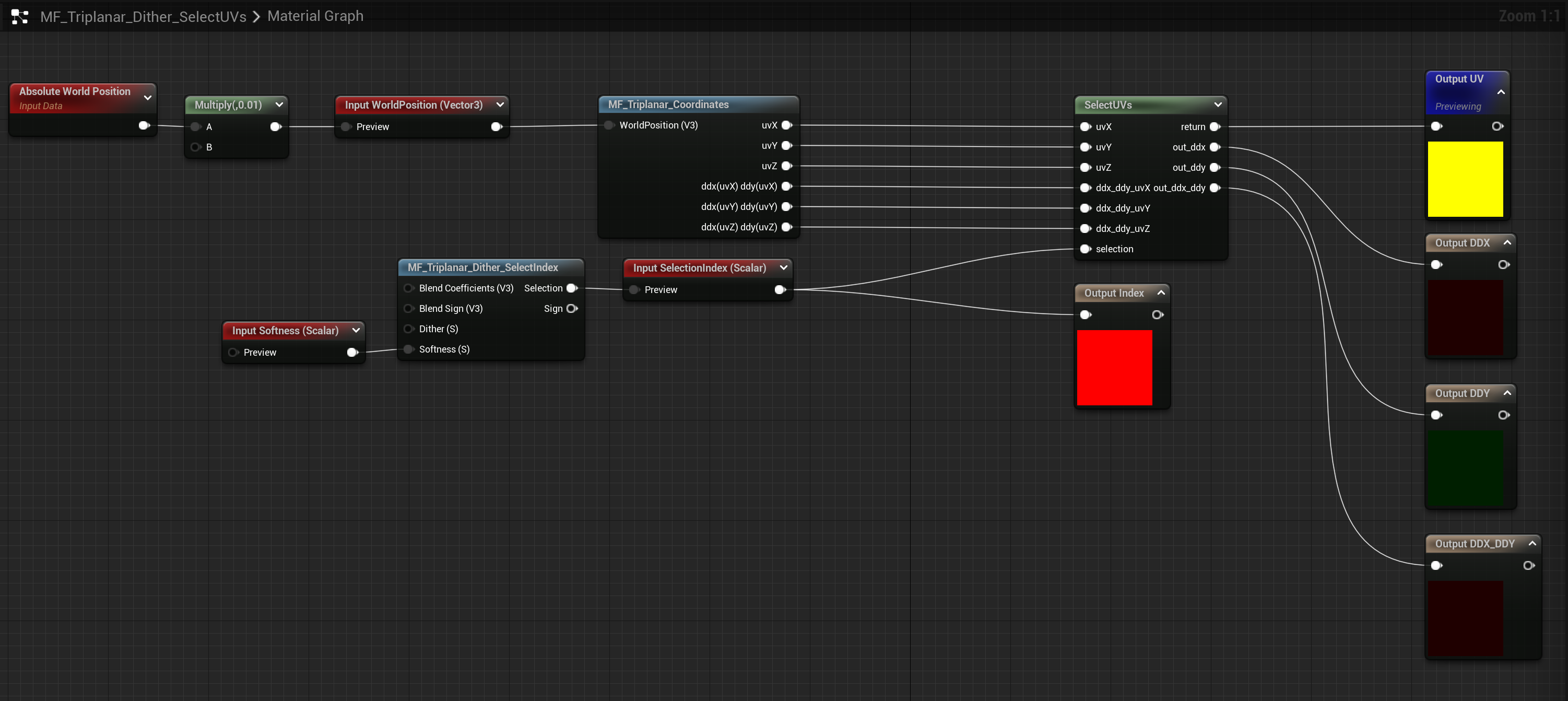Click the UE material graph icon in the title bar
The width and height of the screenshot is (1568, 701).
[19, 16]
